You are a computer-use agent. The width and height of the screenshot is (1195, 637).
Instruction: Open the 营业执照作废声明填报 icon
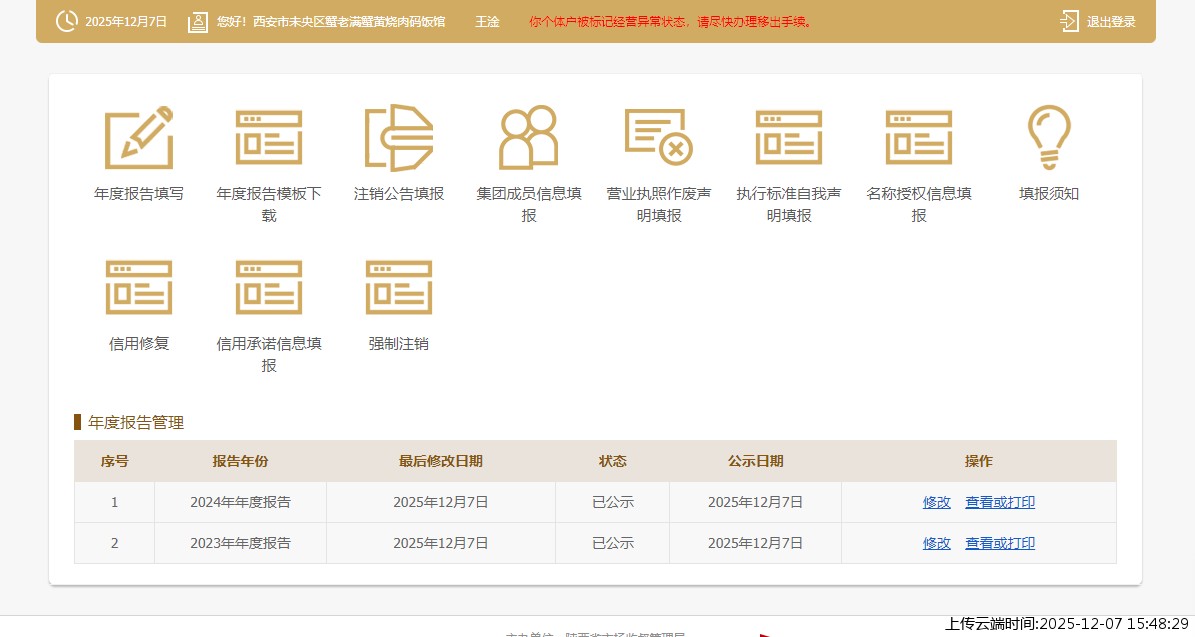click(659, 137)
